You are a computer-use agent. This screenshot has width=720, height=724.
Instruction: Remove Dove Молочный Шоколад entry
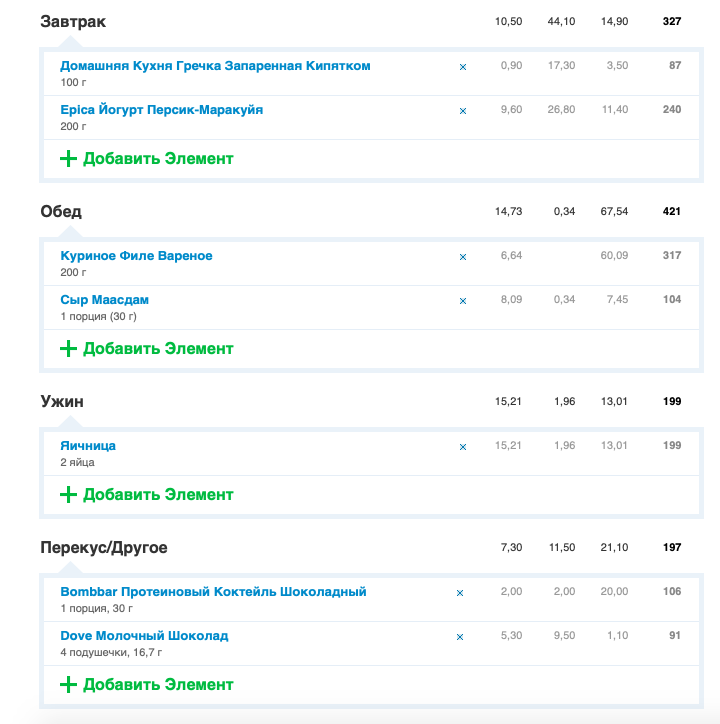coord(460,637)
